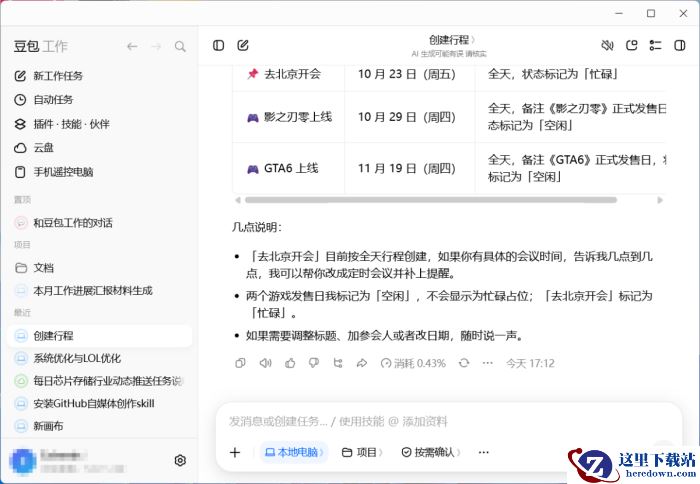Dislike the reply with thumbs down
The width and height of the screenshot is (700, 484).
click(314, 363)
